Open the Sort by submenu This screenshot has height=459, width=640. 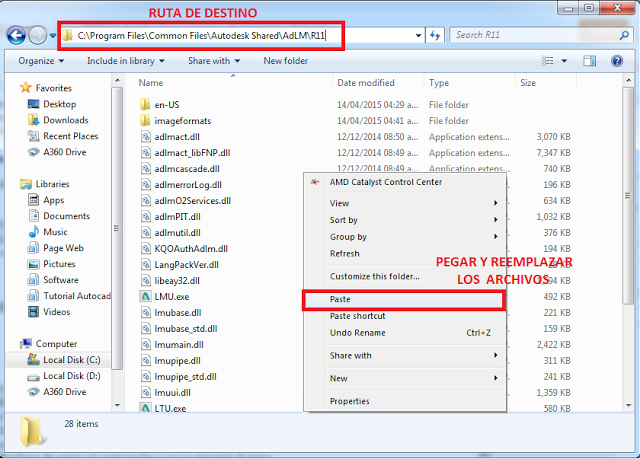click(x=405, y=220)
